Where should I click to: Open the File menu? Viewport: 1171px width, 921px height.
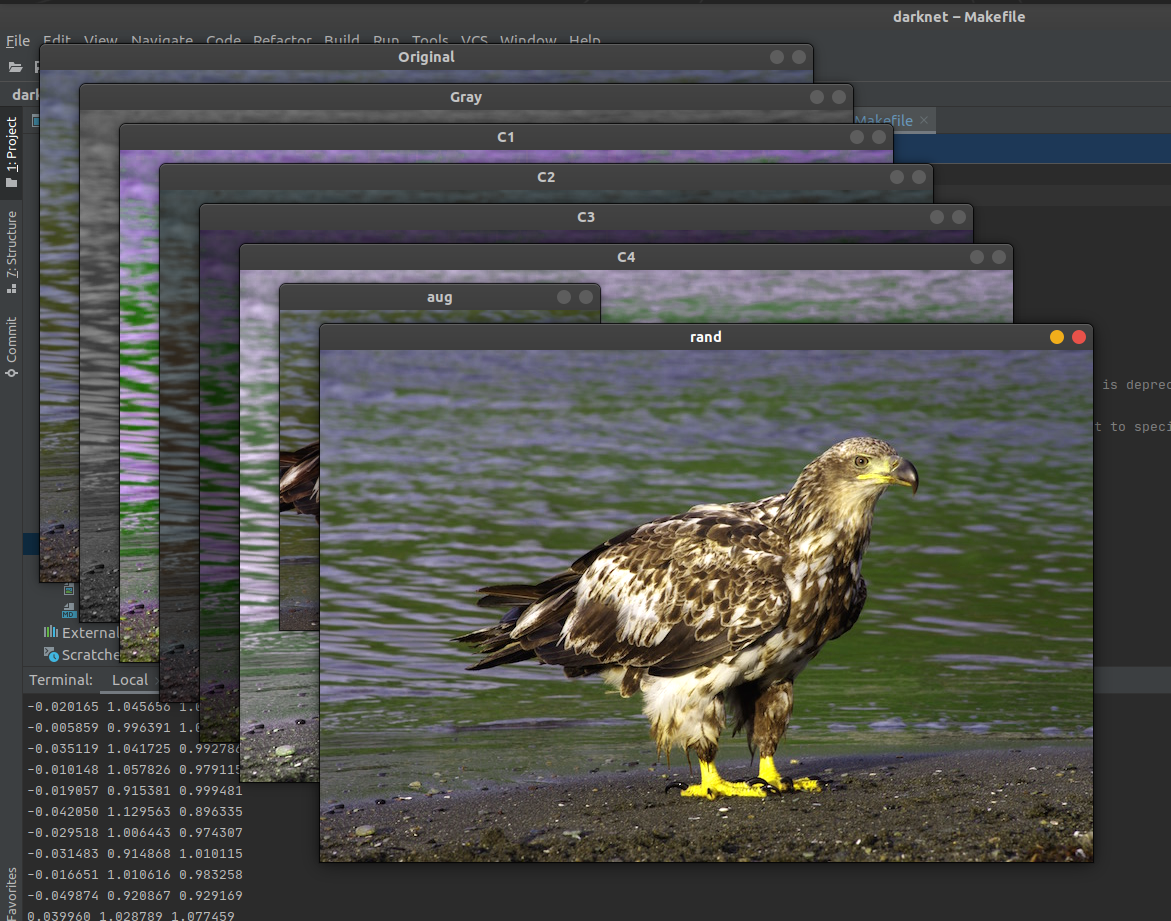click(18, 40)
